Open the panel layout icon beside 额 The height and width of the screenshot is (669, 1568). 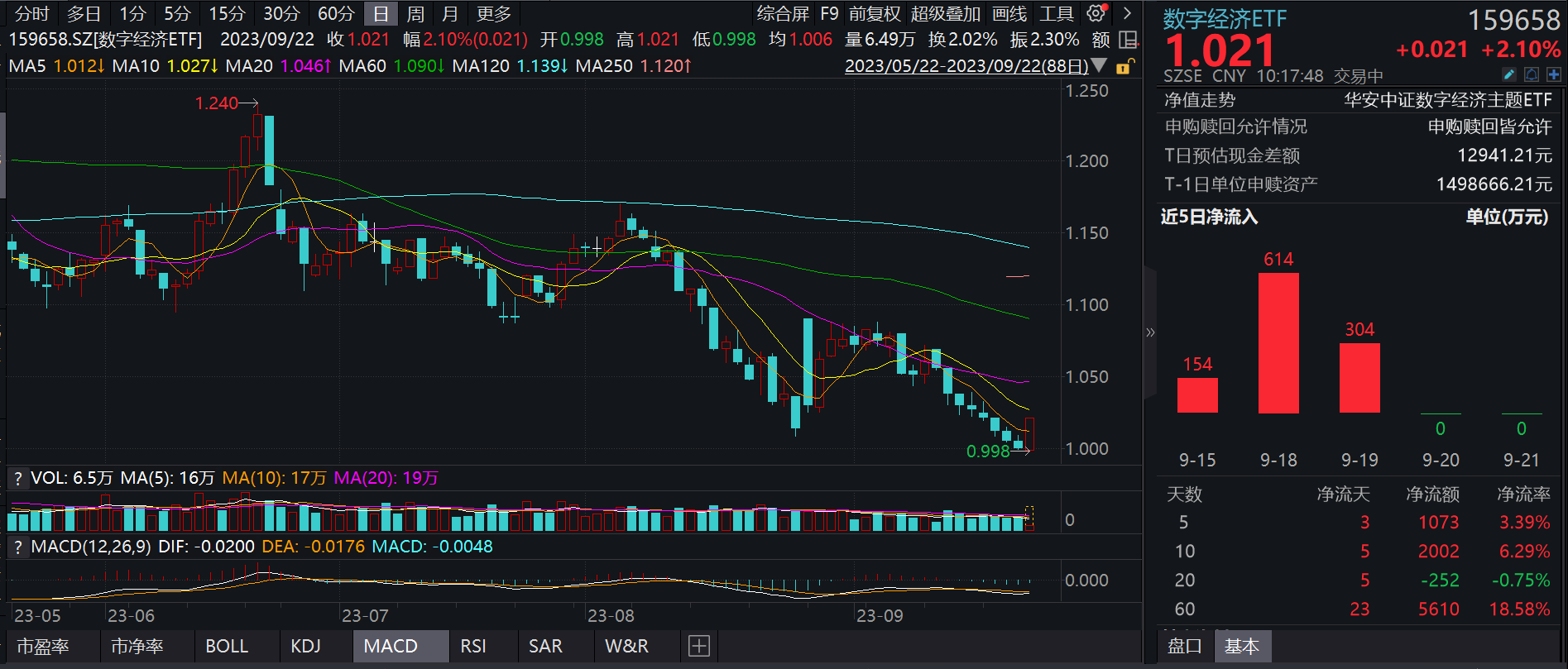(x=1127, y=40)
